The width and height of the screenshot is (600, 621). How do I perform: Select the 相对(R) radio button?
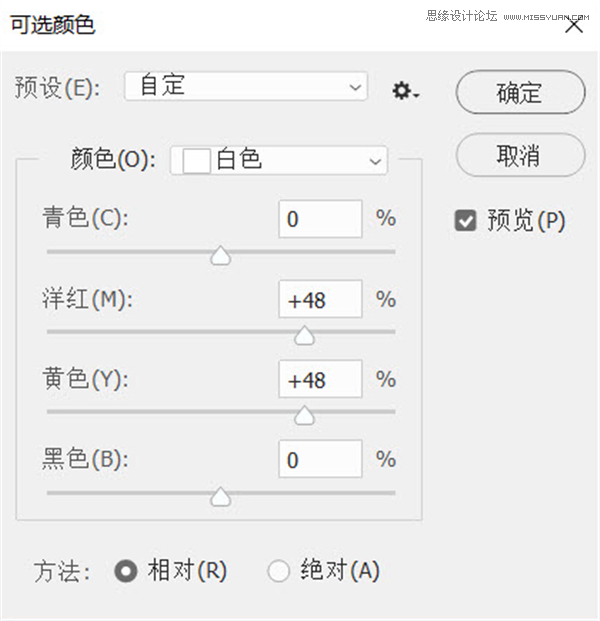[126, 571]
